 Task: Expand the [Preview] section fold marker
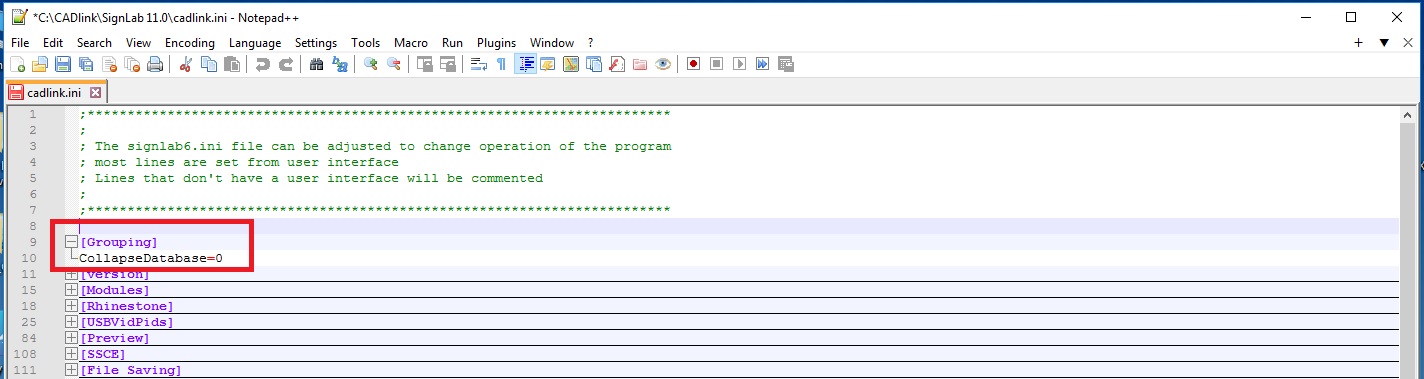click(71, 338)
